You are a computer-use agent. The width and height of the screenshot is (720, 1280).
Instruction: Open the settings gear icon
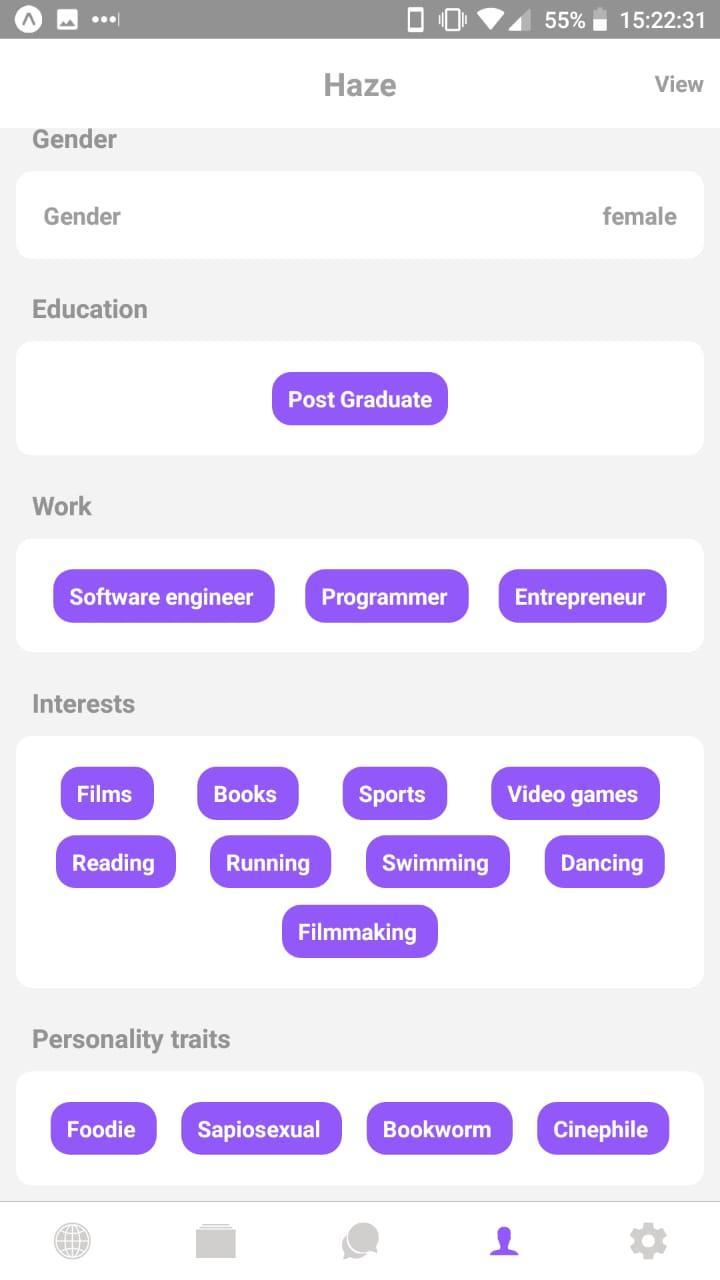pyautogui.click(x=648, y=1241)
